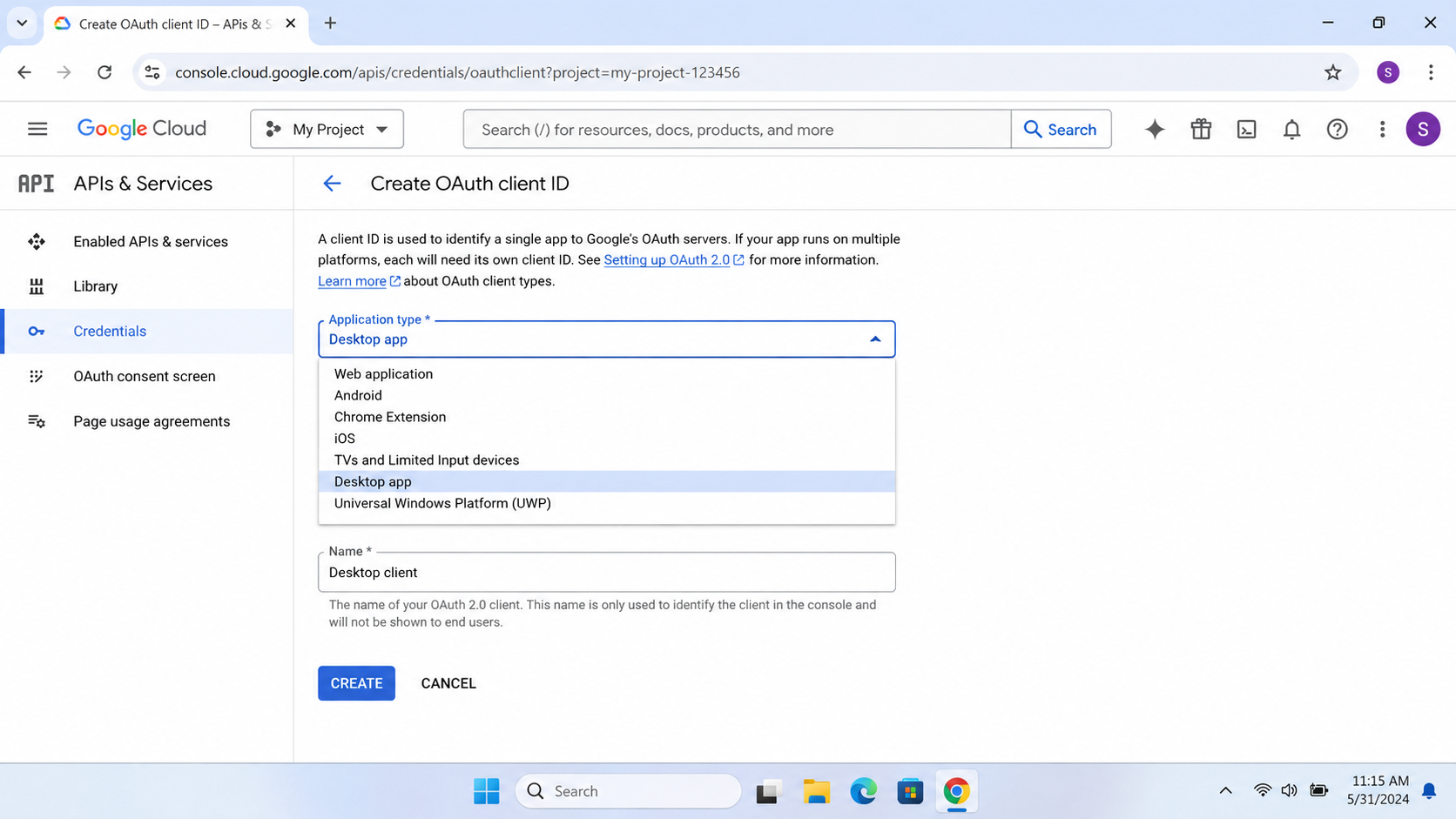Open Microsoft Store from the taskbar
The width and height of the screenshot is (1456, 819).
pyautogui.click(x=910, y=791)
